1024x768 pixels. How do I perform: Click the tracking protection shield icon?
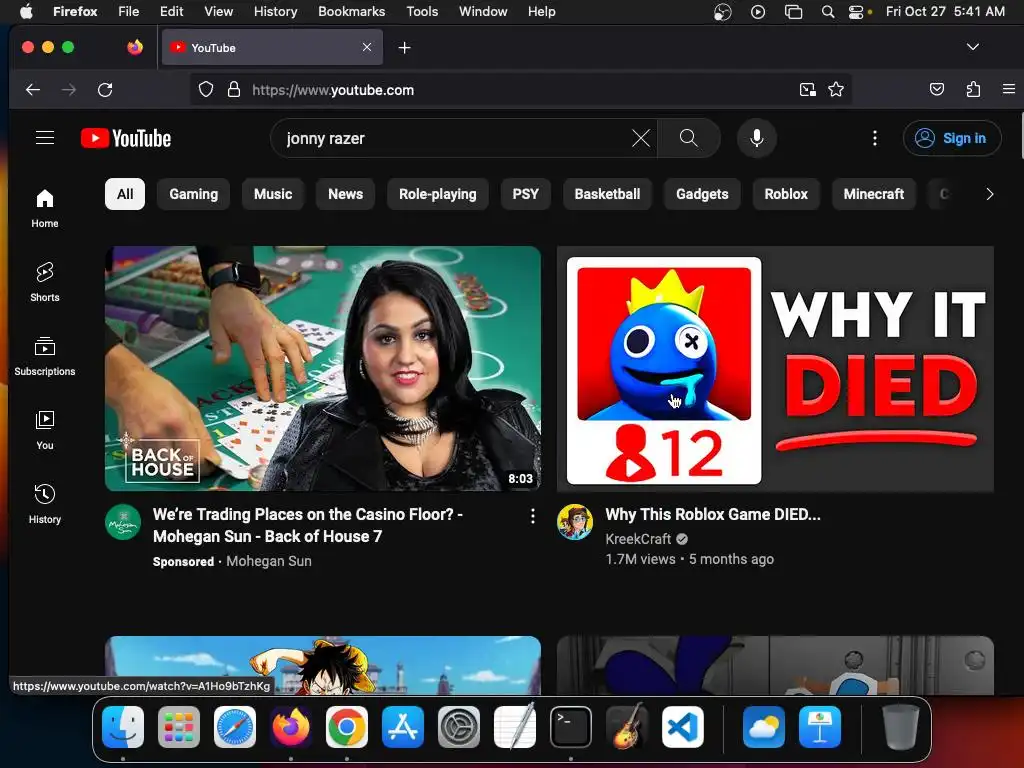(x=206, y=89)
